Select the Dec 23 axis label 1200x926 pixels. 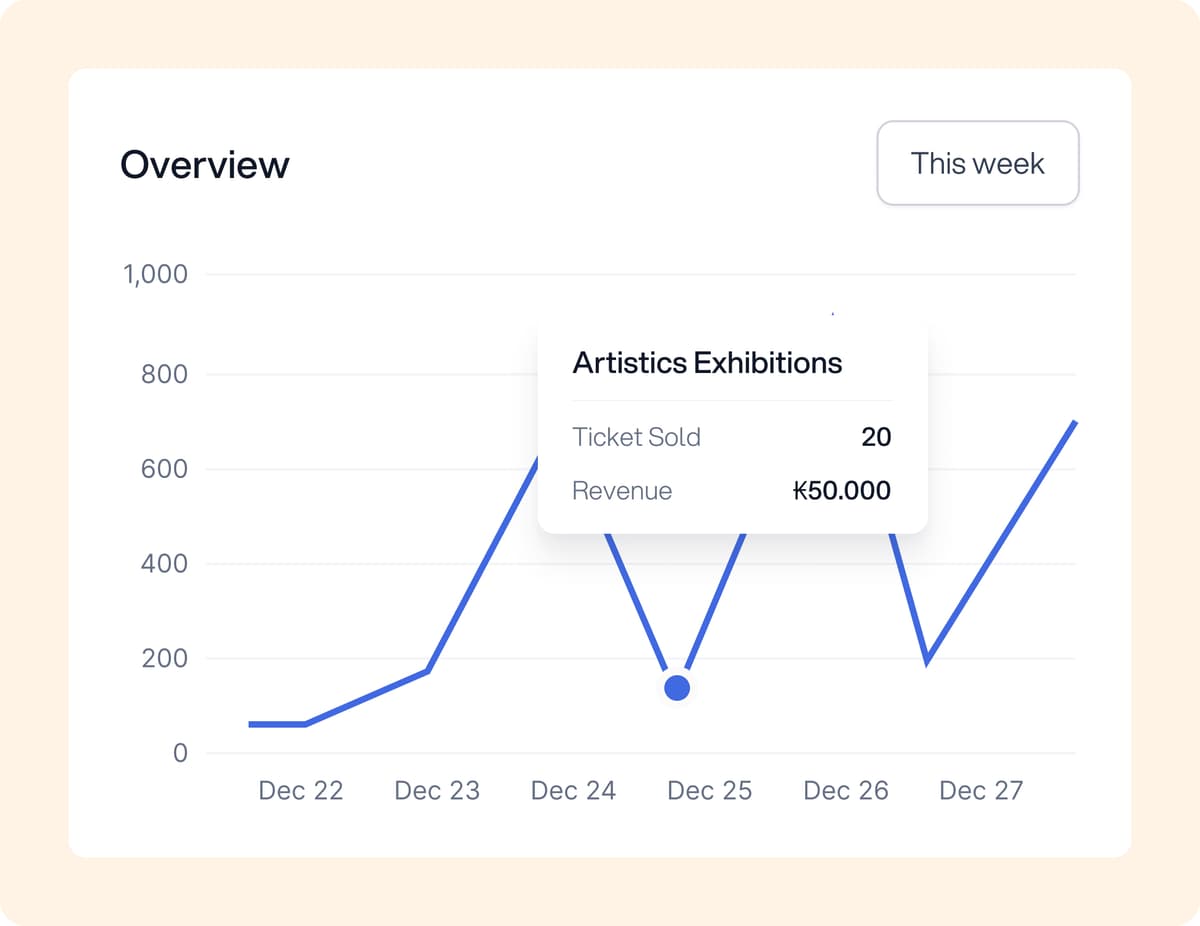(x=437, y=790)
